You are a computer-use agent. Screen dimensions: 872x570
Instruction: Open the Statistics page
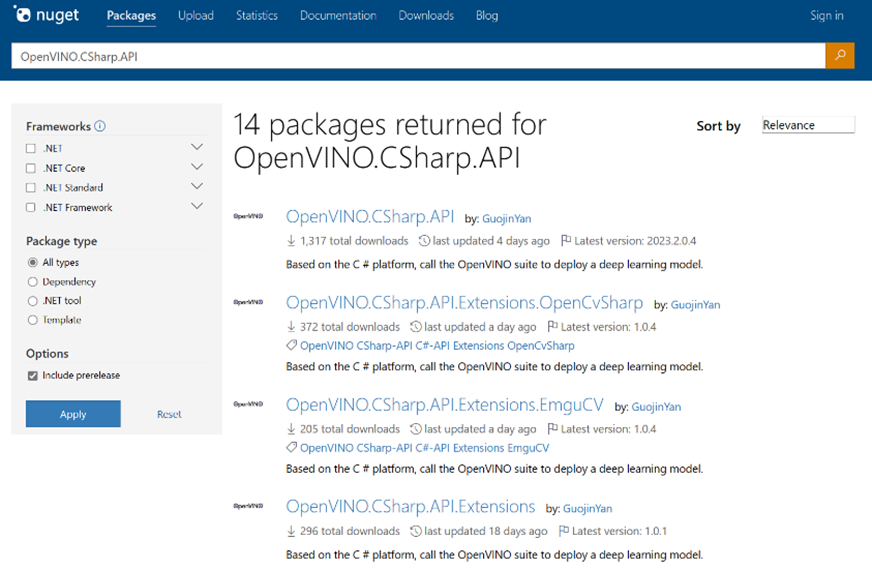[x=257, y=16]
